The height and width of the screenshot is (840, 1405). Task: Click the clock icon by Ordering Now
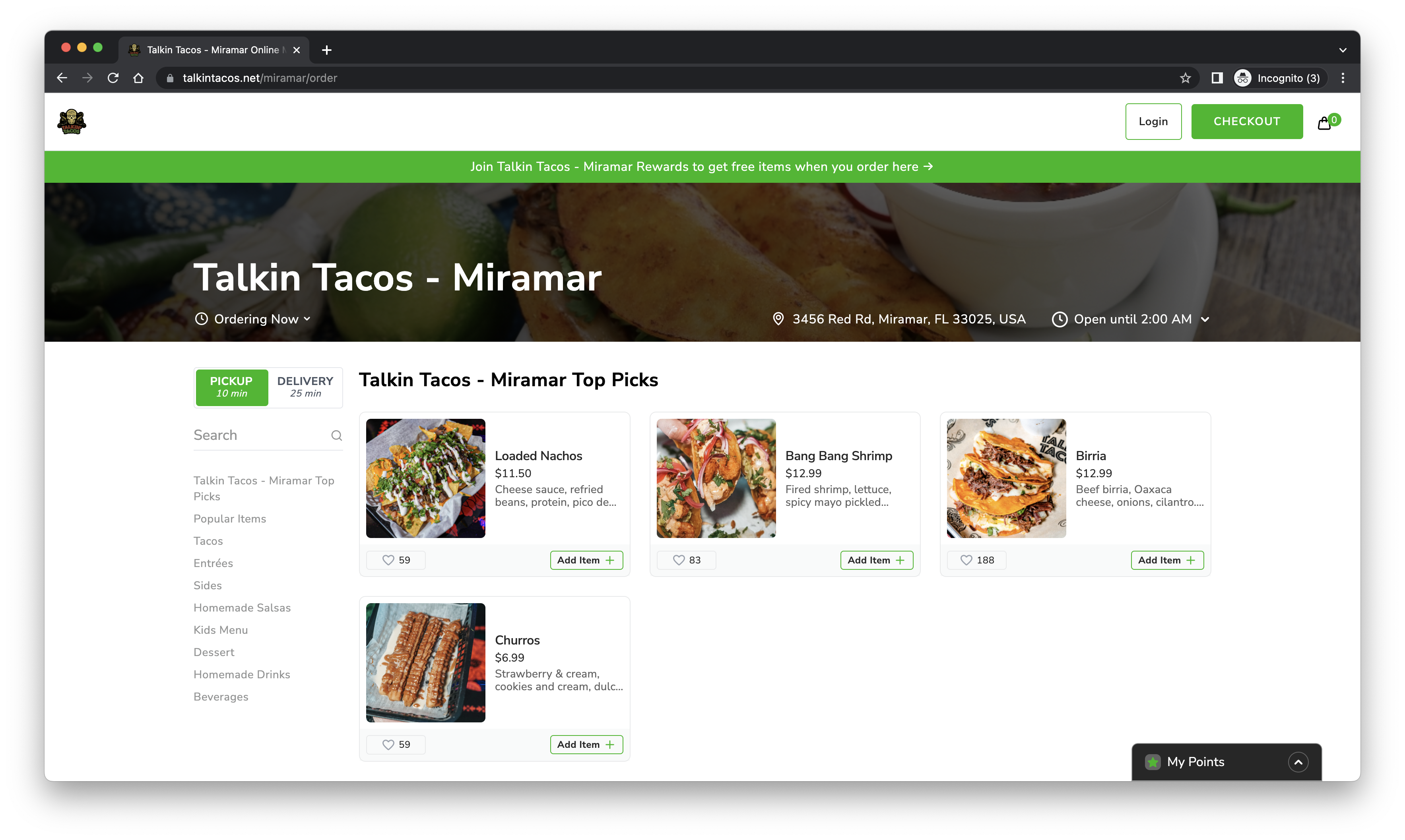[202, 319]
